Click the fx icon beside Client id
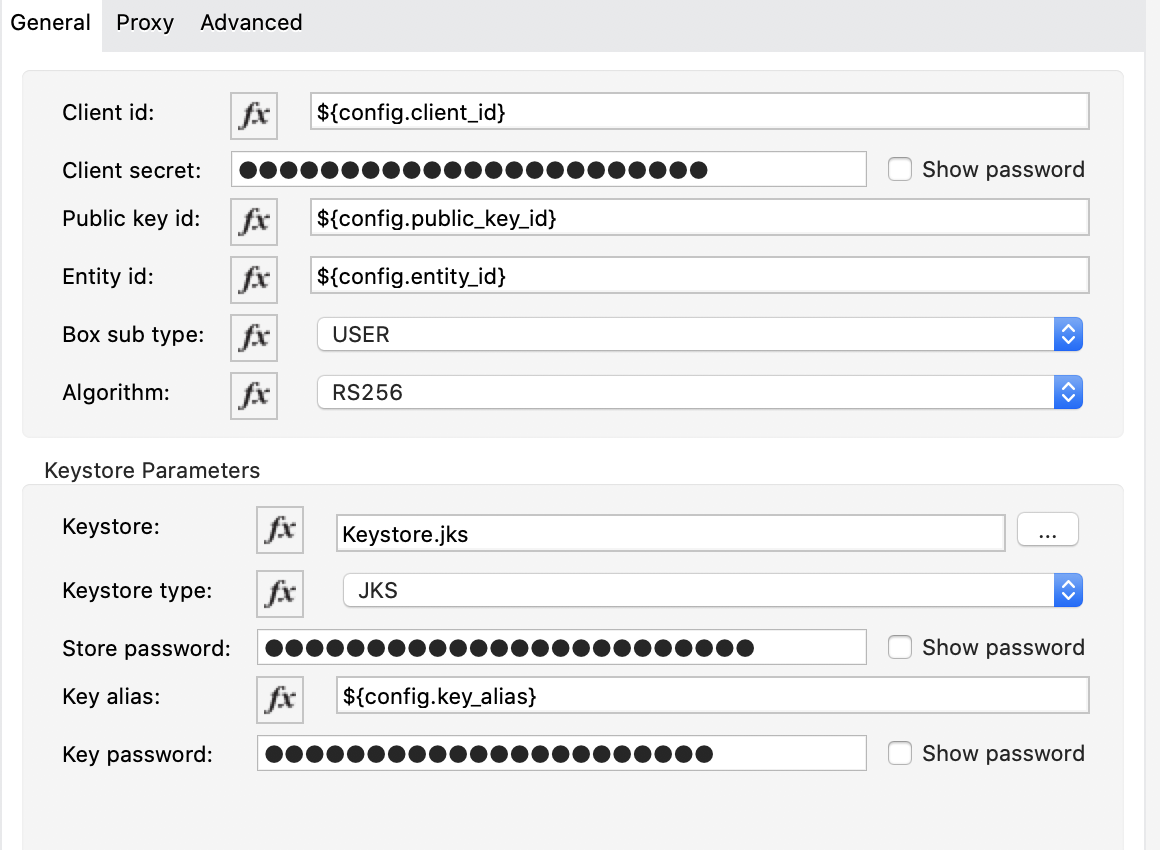 [254, 113]
